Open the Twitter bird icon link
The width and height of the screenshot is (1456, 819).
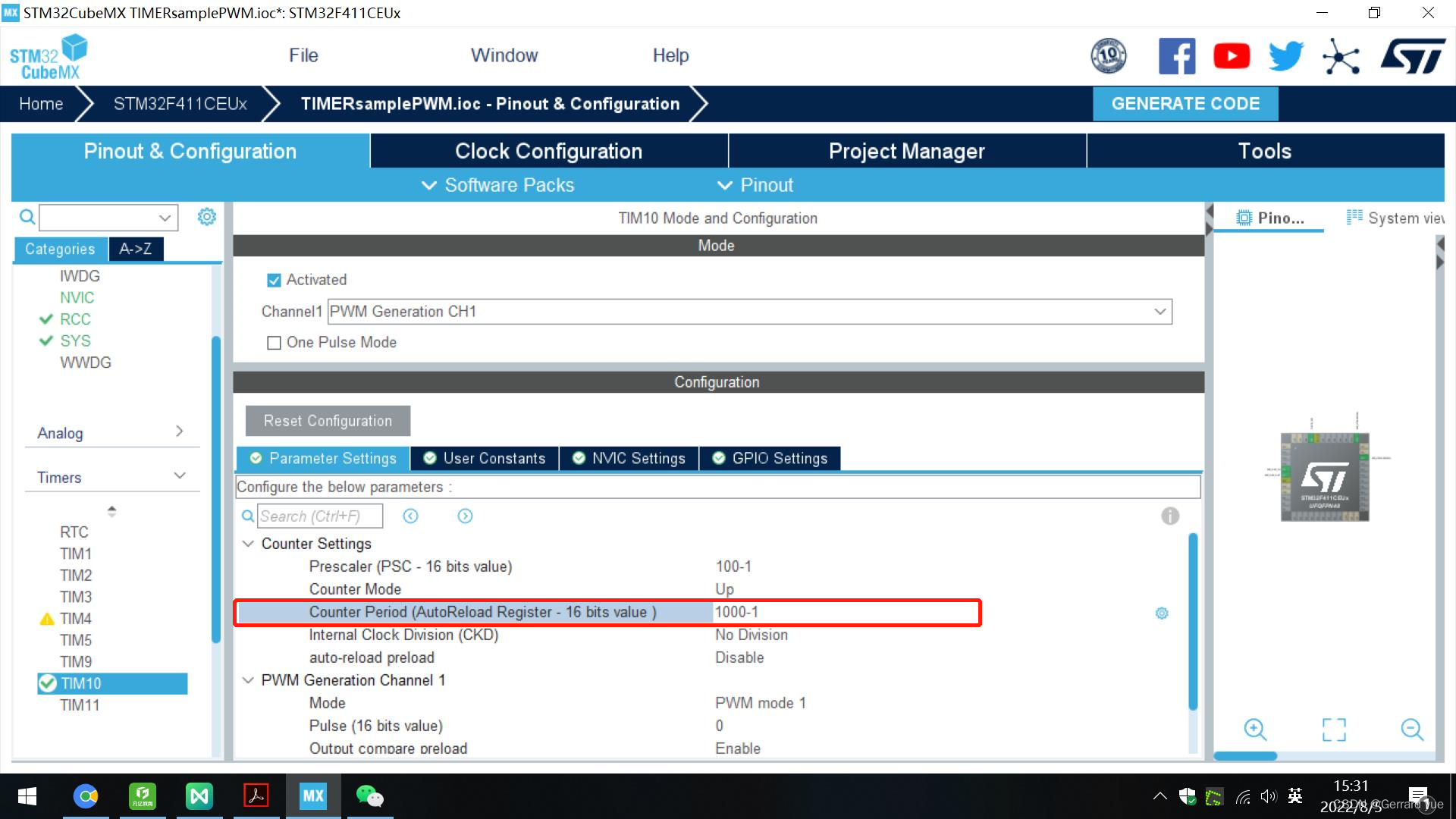click(1286, 56)
